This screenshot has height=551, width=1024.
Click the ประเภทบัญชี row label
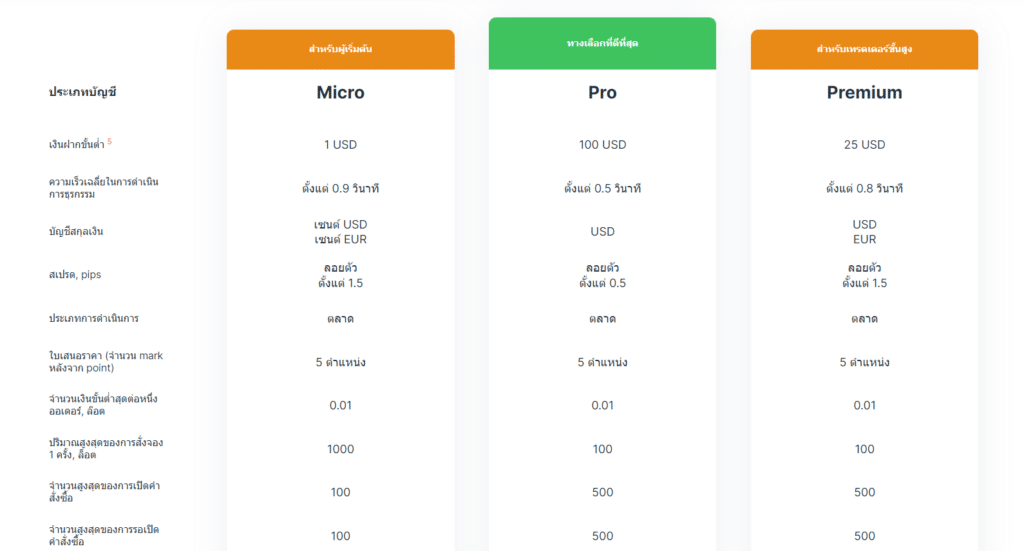(82, 92)
